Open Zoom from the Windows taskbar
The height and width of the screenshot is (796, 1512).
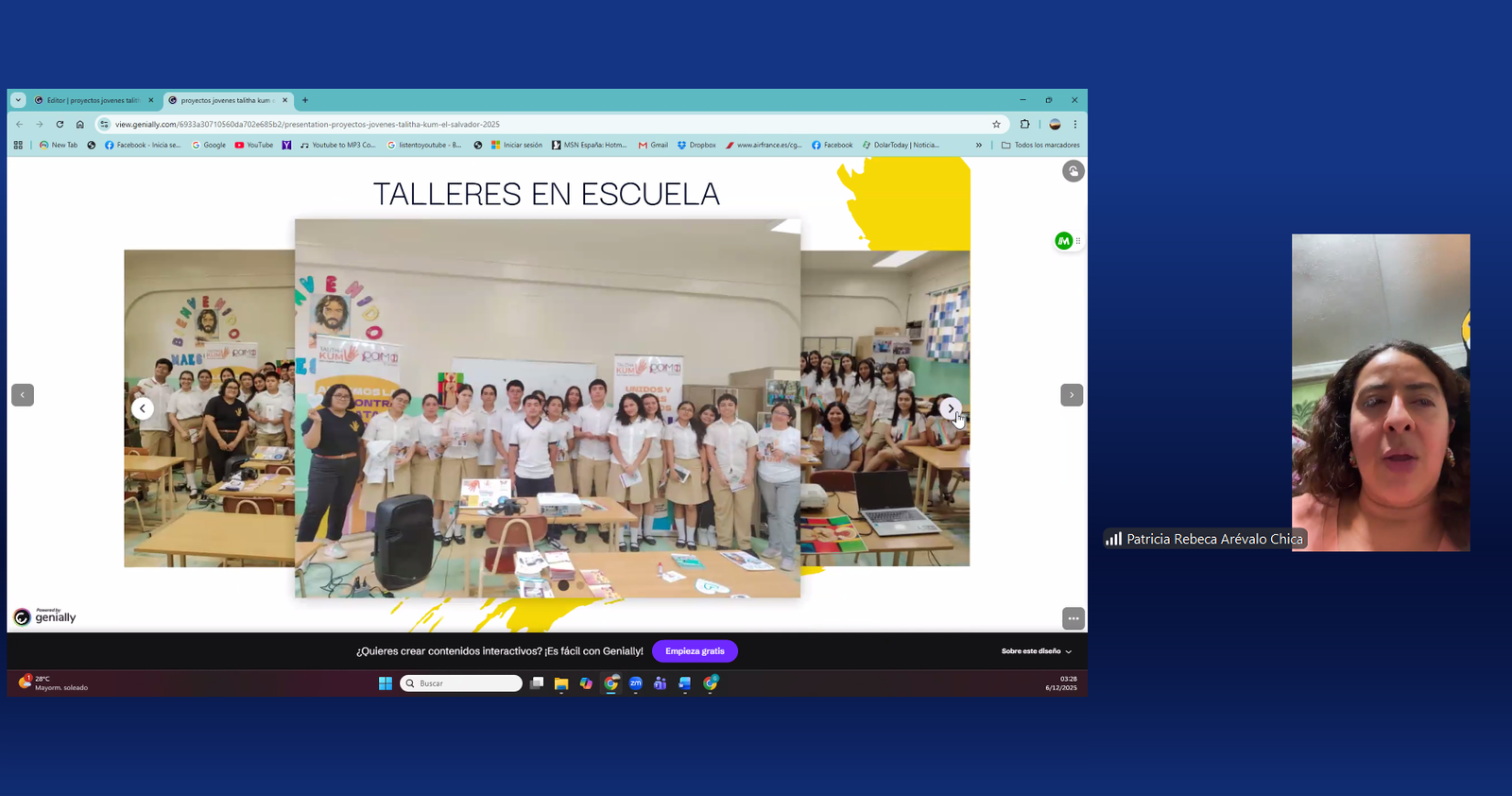(636, 684)
